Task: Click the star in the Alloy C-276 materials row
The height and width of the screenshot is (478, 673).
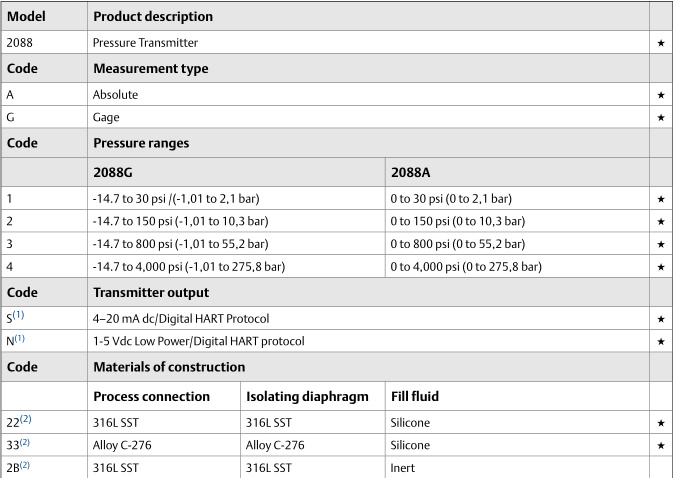Action: (660, 445)
